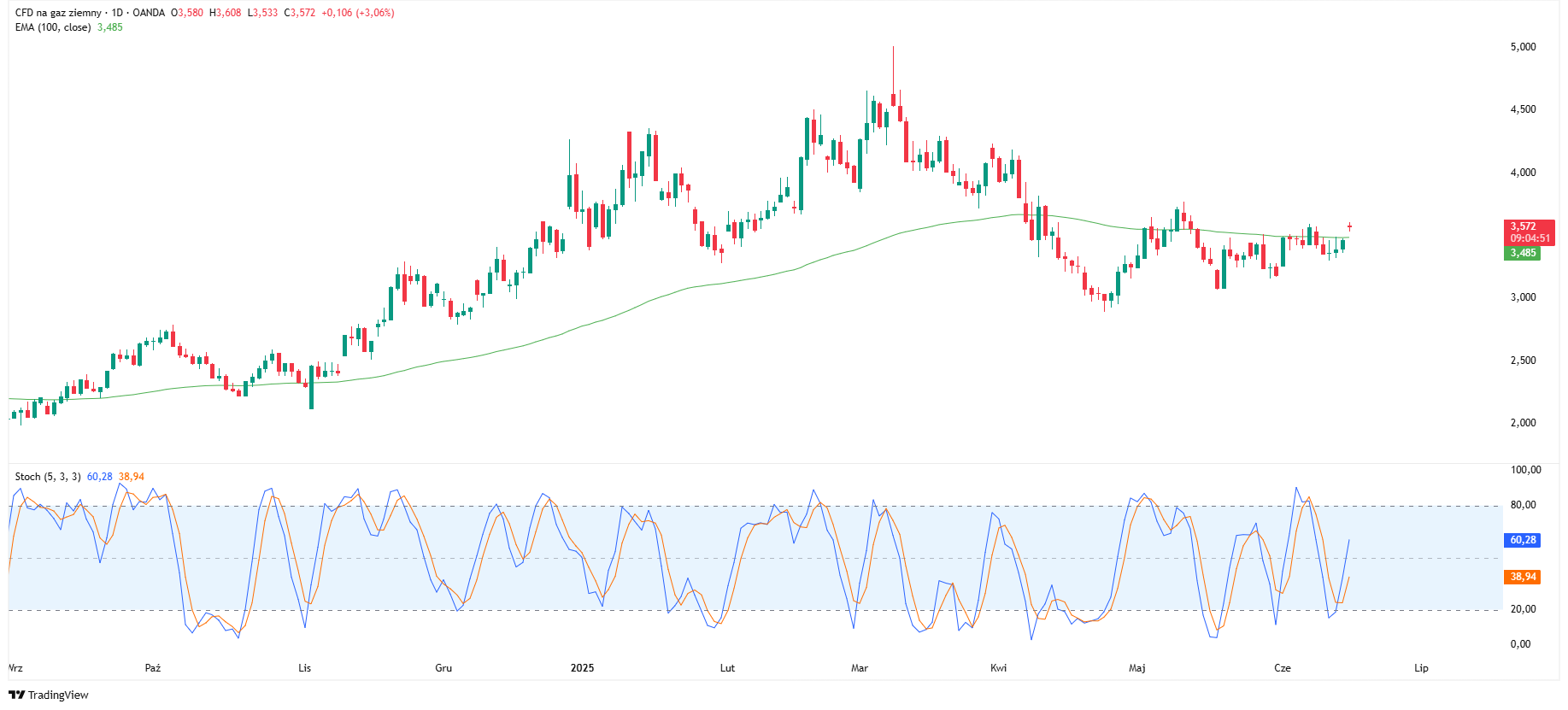
Task: Click the 'Maj' time axis label
Action: [1137, 668]
